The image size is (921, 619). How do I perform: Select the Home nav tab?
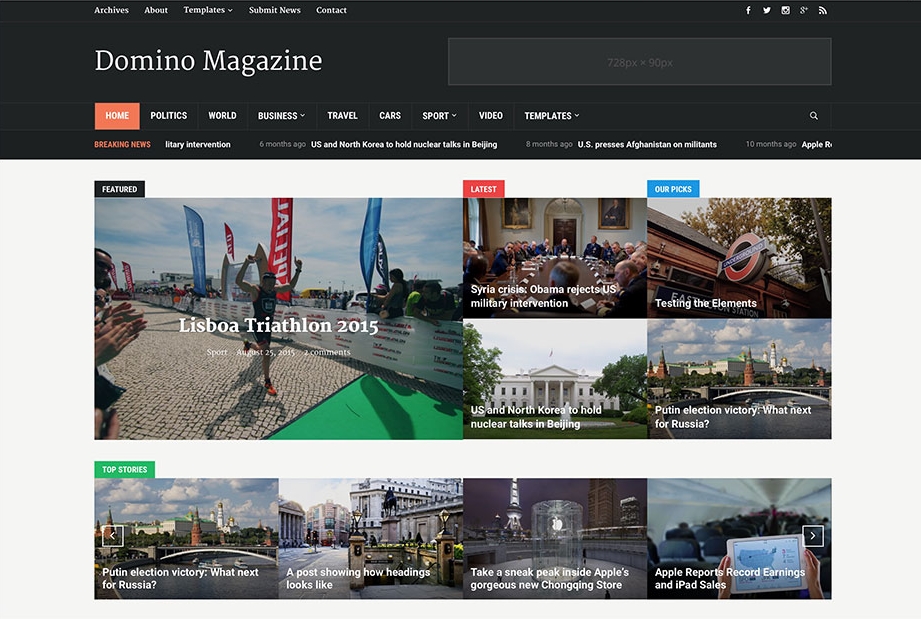[117, 116]
